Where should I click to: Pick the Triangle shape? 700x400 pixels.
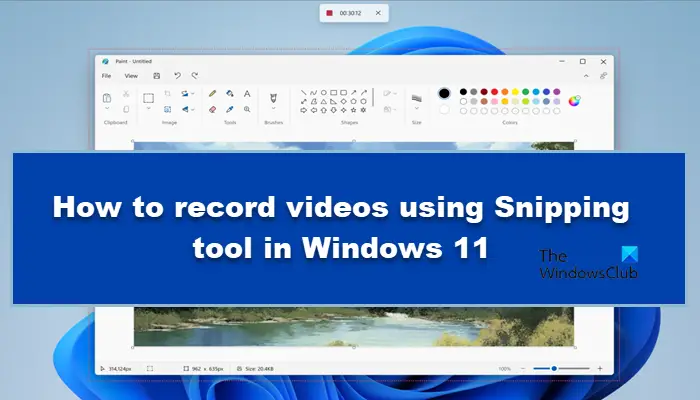[324, 102]
